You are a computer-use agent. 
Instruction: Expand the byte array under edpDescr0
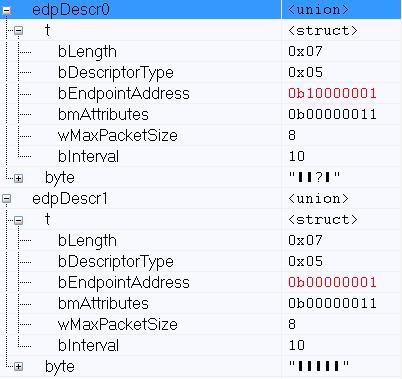coord(19,178)
